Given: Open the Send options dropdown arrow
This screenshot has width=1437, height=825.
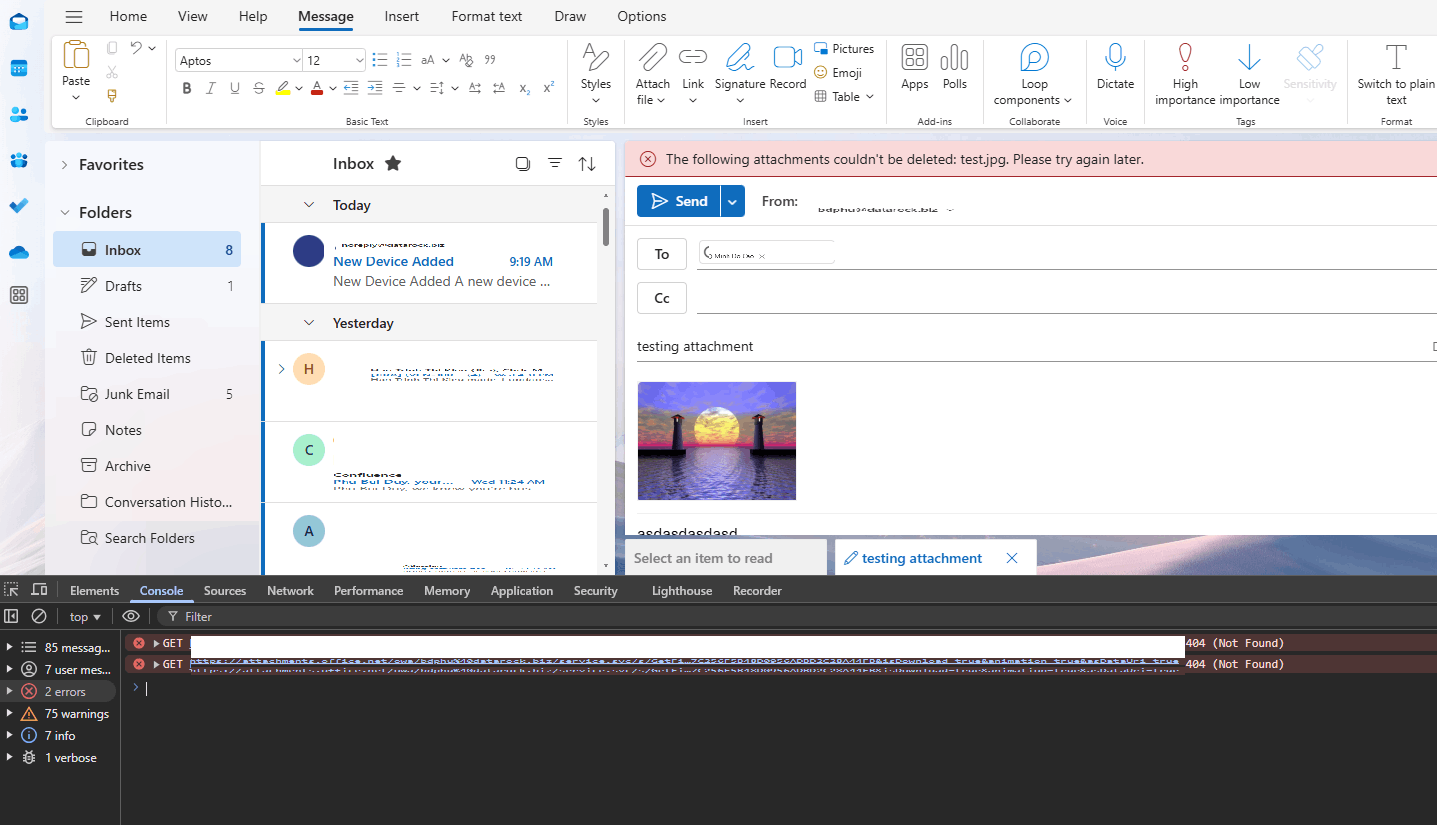Looking at the screenshot, I should click(731, 200).
